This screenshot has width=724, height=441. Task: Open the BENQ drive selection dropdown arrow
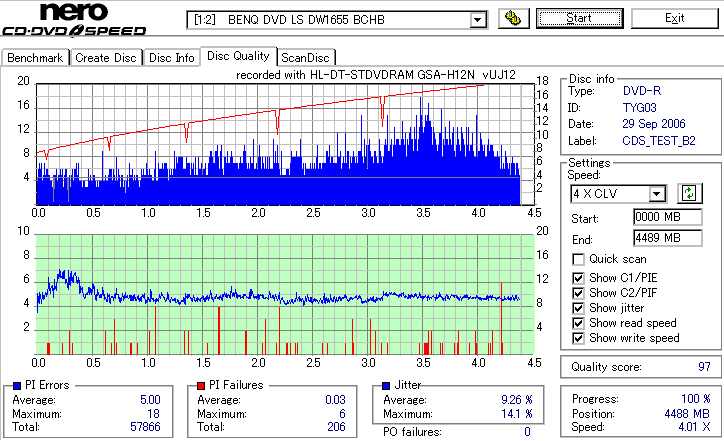point(477,20)
